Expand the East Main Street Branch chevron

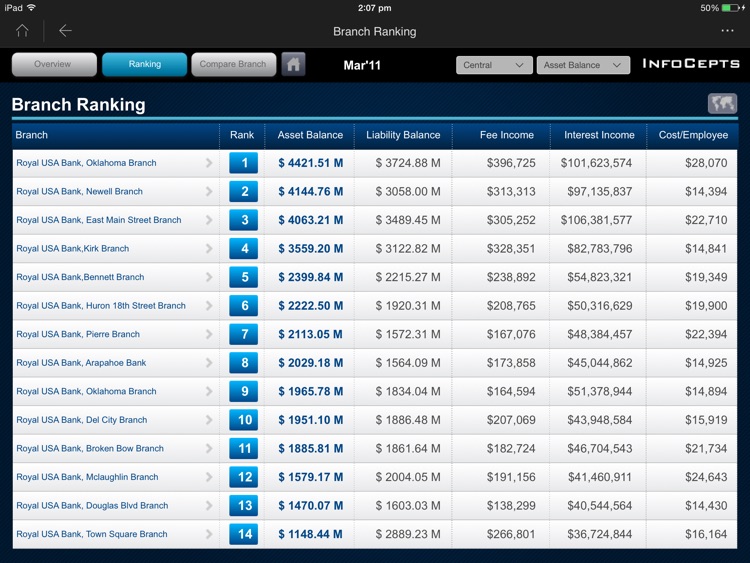point(209,220)
